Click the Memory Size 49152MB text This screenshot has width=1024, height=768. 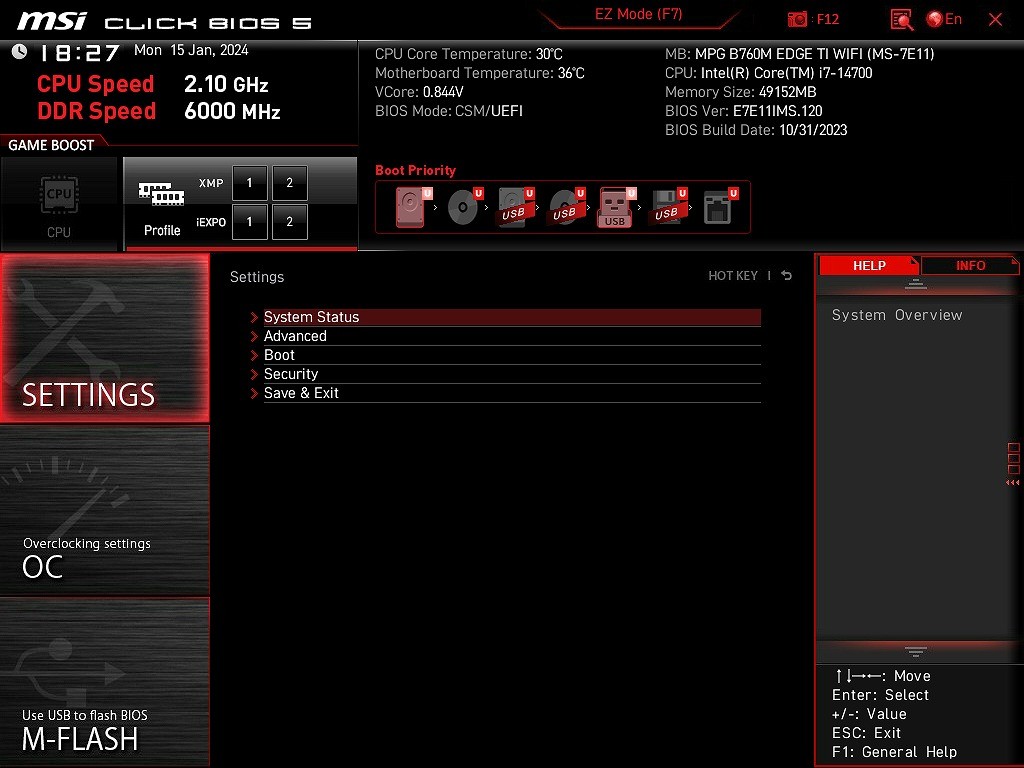740,92
